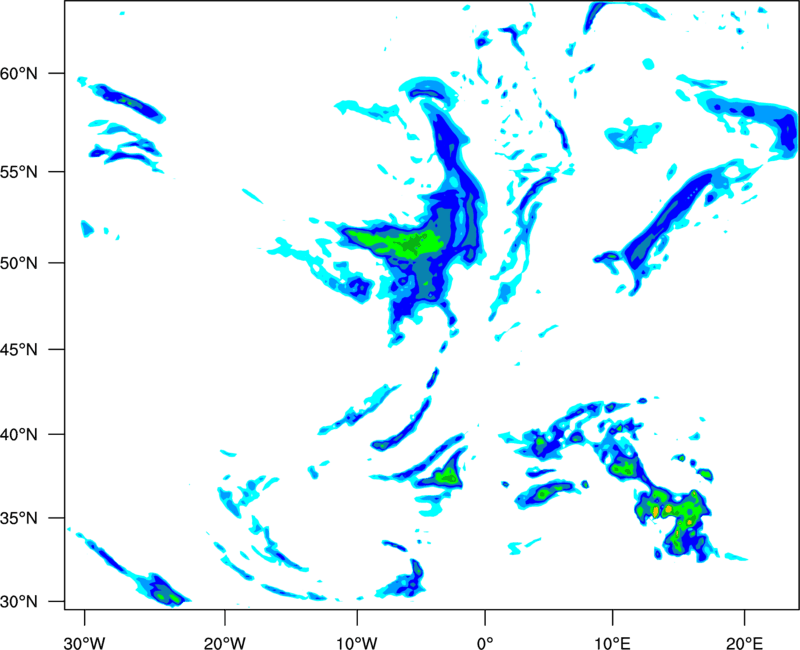Click the 30°N latitude label
800x650 pixels.
tap(19, 602)
